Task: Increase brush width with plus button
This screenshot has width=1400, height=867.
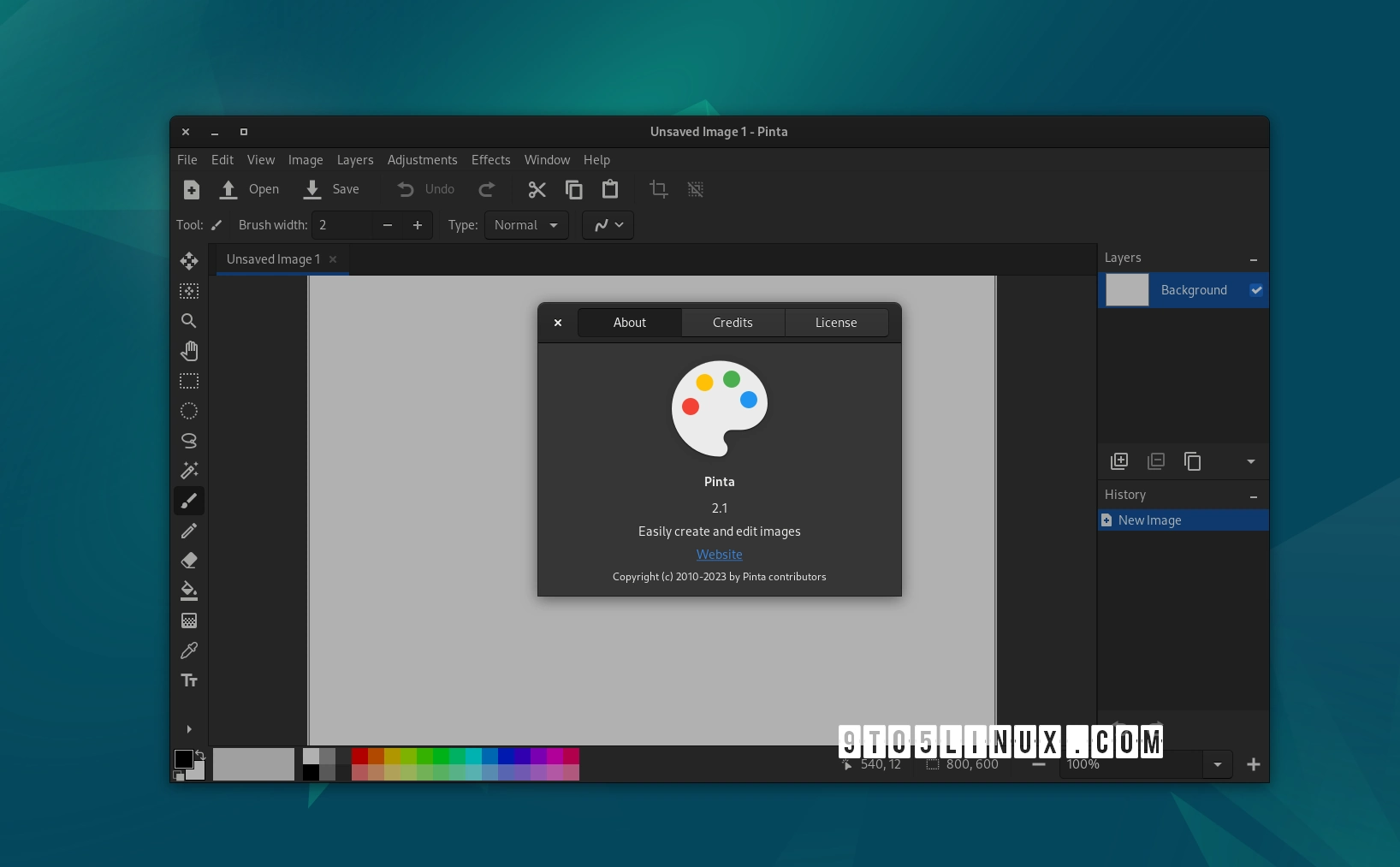Action: coord(418,225)
